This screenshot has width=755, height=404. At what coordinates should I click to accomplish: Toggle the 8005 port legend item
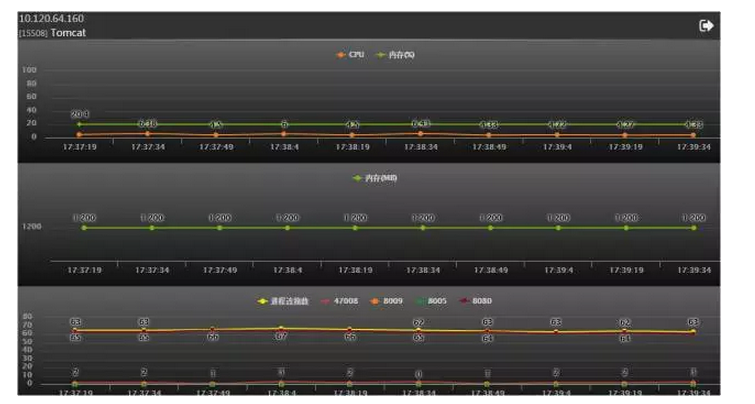(x=432, y=301)
